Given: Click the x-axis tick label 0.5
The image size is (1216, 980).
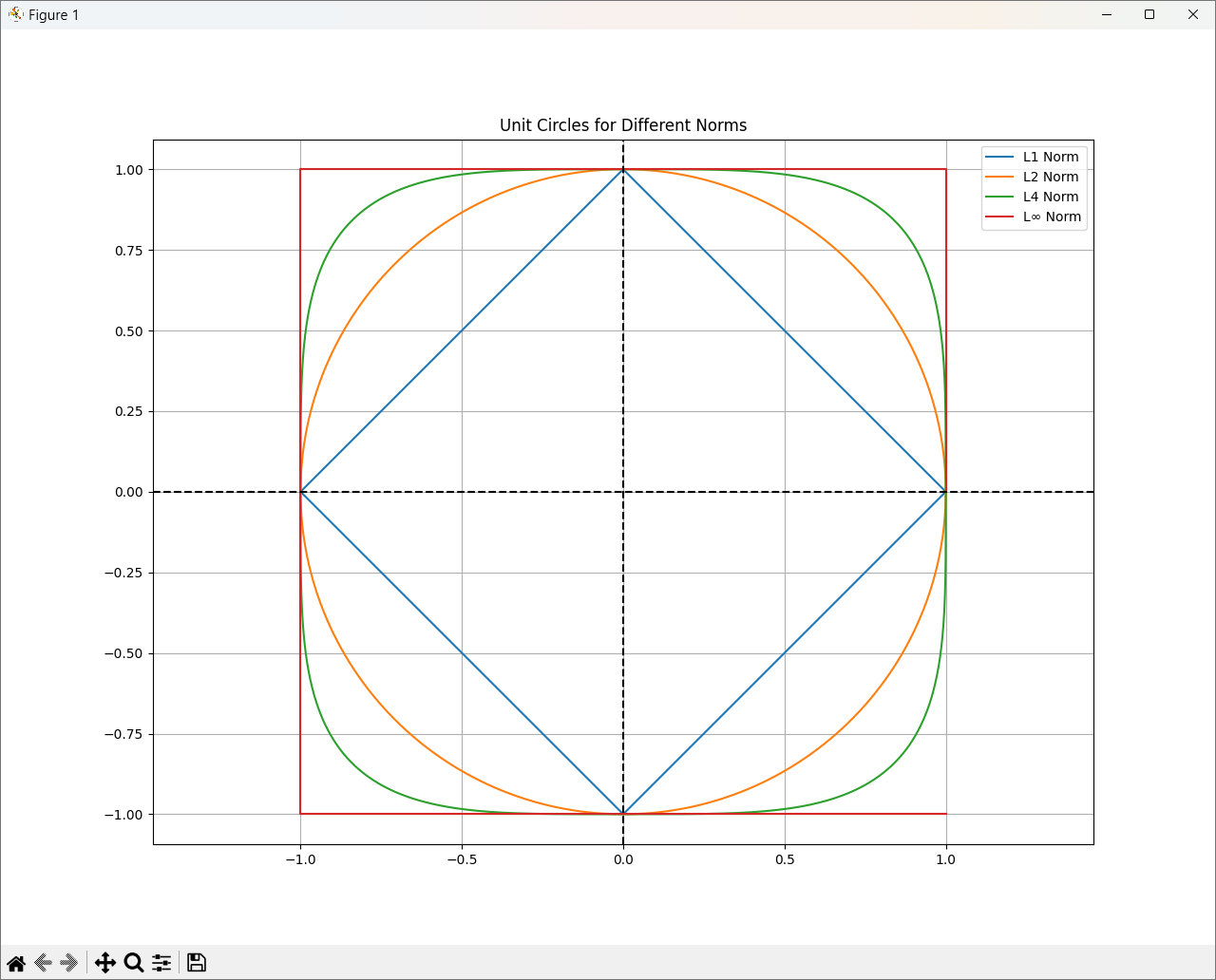Looking at the screenshot, I should (x=785, y=860).
